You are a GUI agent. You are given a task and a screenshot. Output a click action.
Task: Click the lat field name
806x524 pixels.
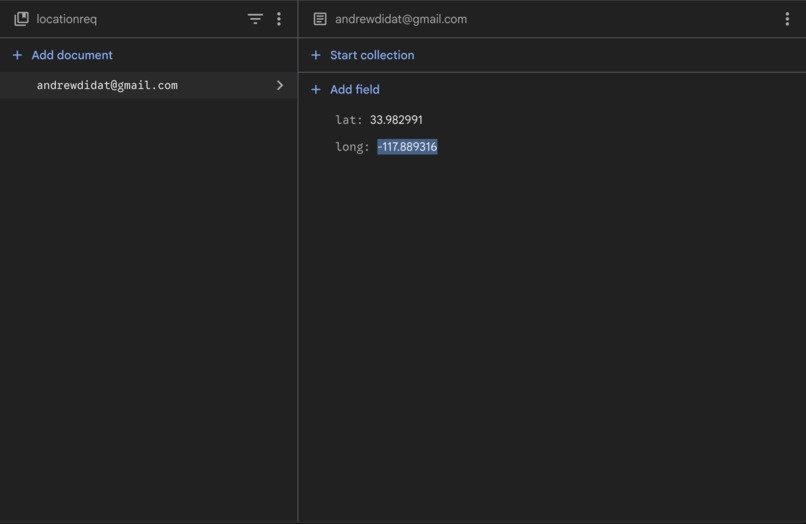[348, 120]
